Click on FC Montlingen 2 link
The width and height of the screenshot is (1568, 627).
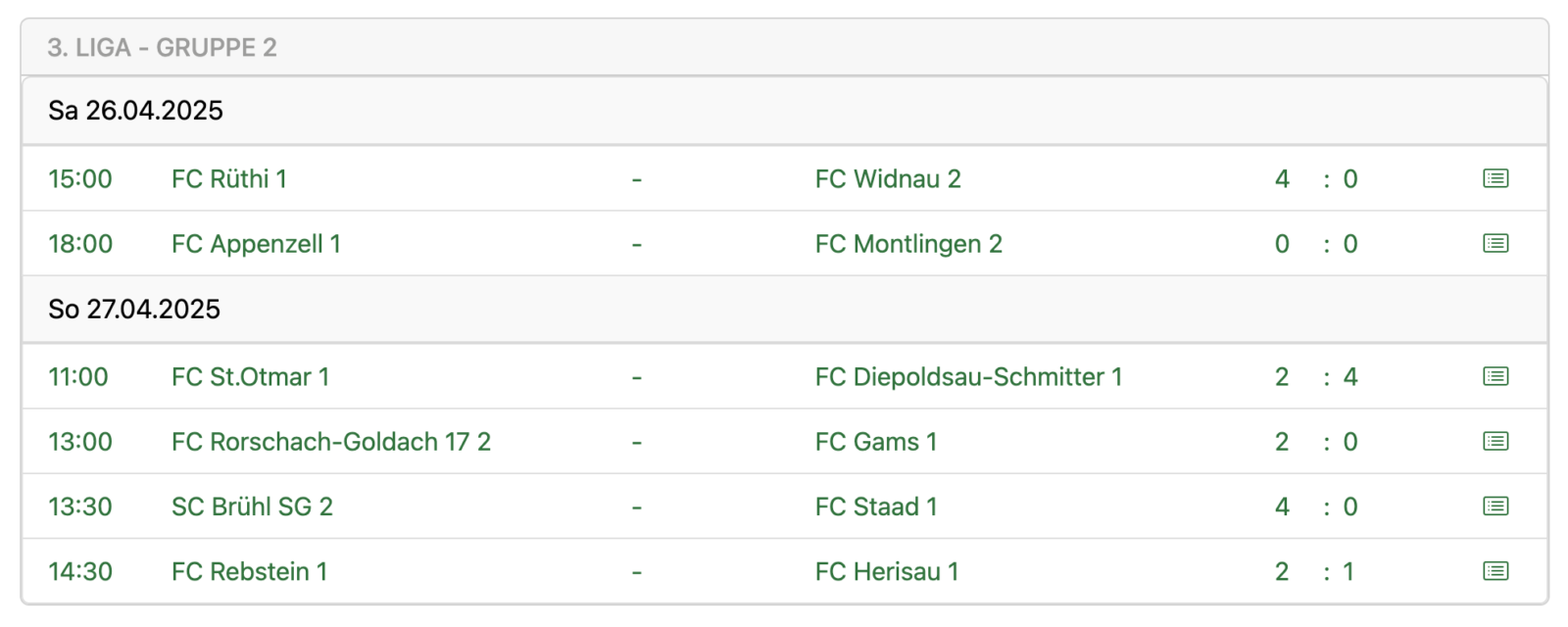(x=908, y=244)
